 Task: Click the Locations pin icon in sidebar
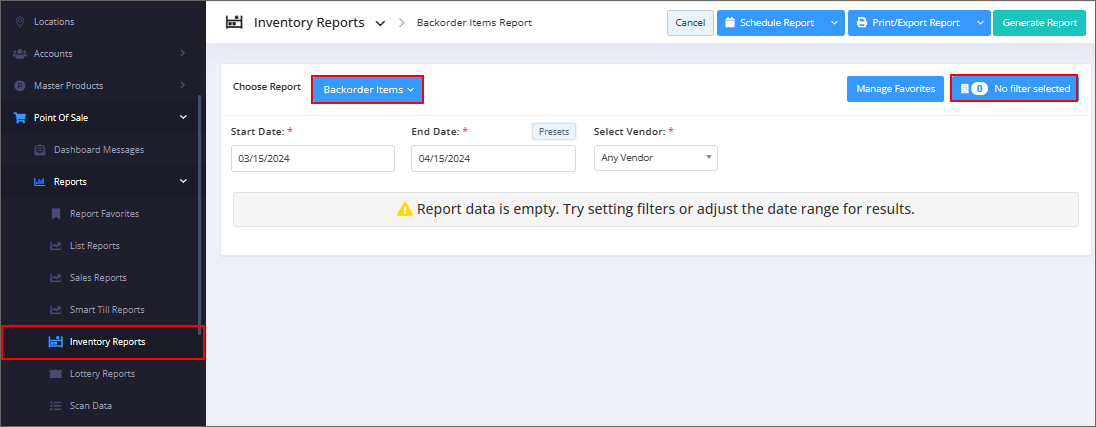pyautogui.click(x=20, y=22)
